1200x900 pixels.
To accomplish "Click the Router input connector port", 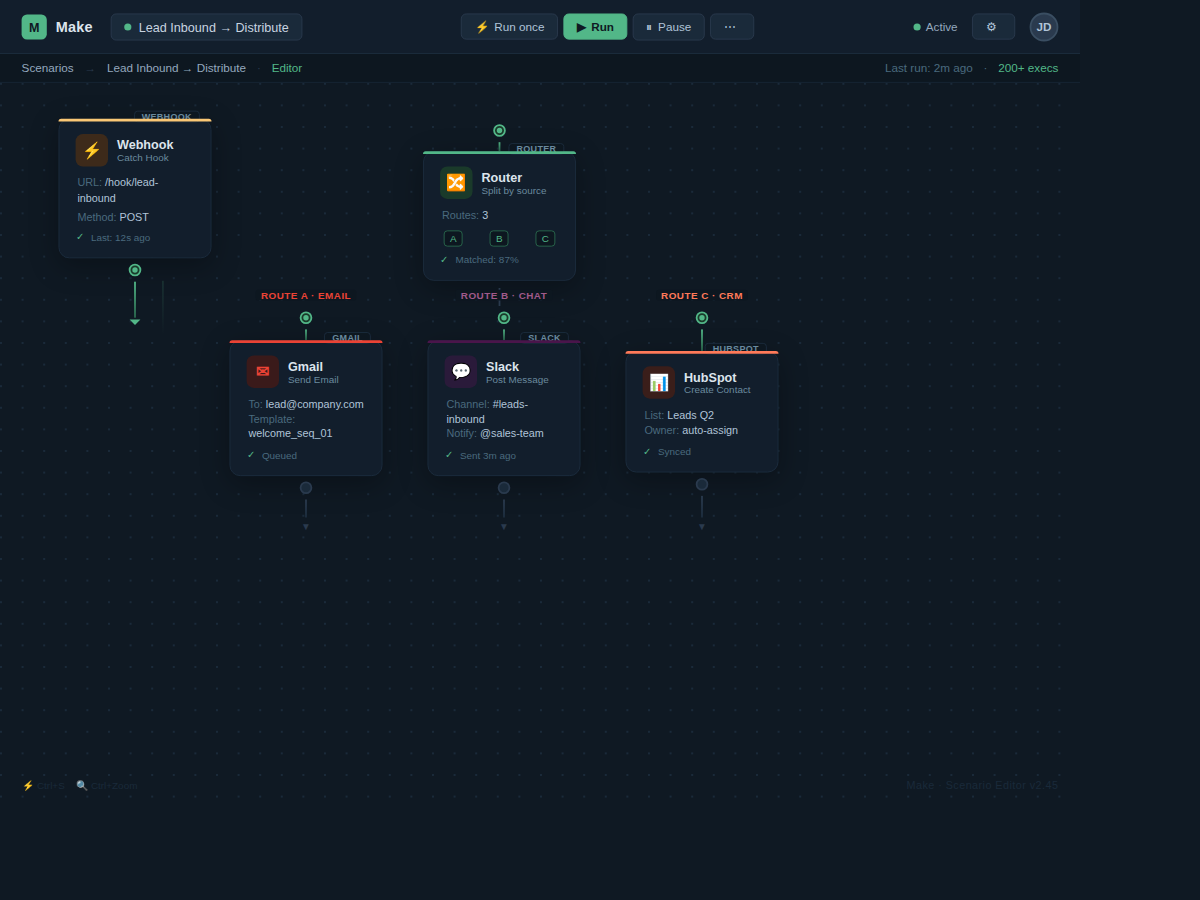I will (x=499, y=131).
